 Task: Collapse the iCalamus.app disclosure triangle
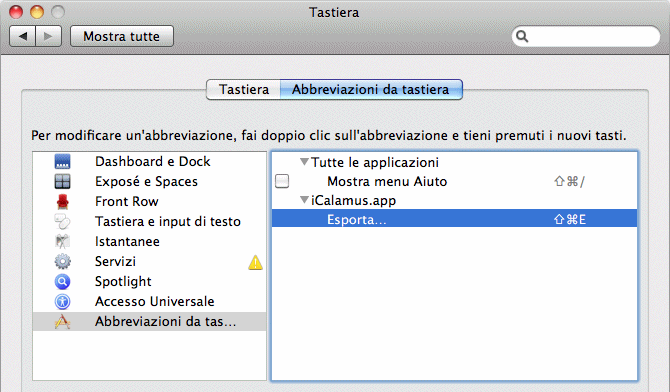(x=304, y=200)
